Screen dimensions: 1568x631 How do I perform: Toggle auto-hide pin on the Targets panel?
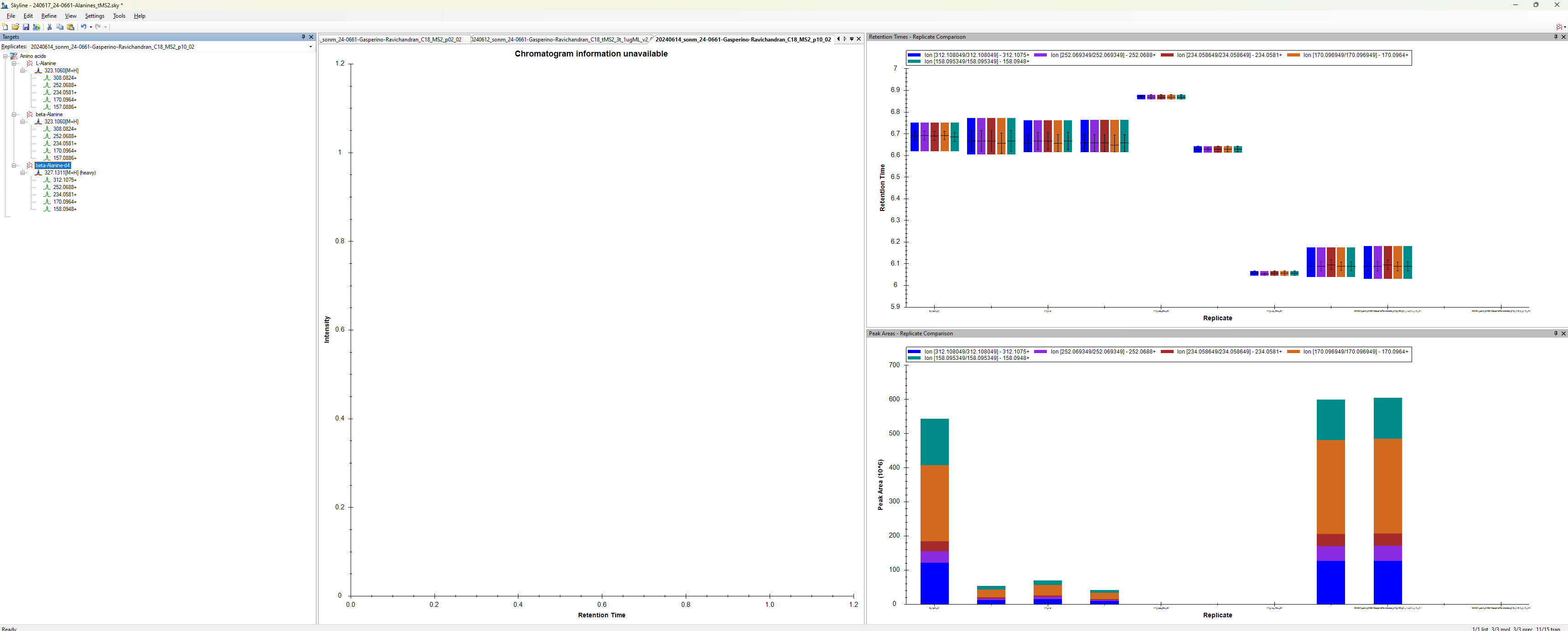[303, 37]
